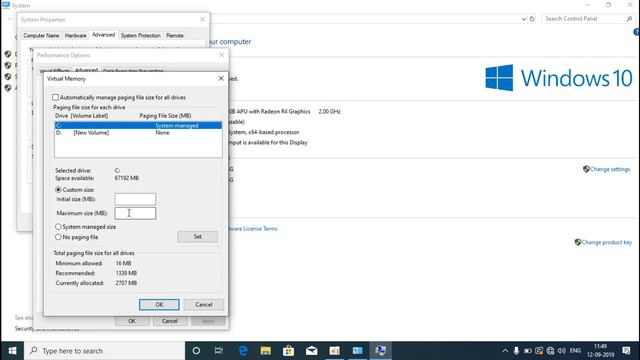Click the microphone tray icon
Image resolution: width=640 pixels, height=360 pixels.
point(516,351)
